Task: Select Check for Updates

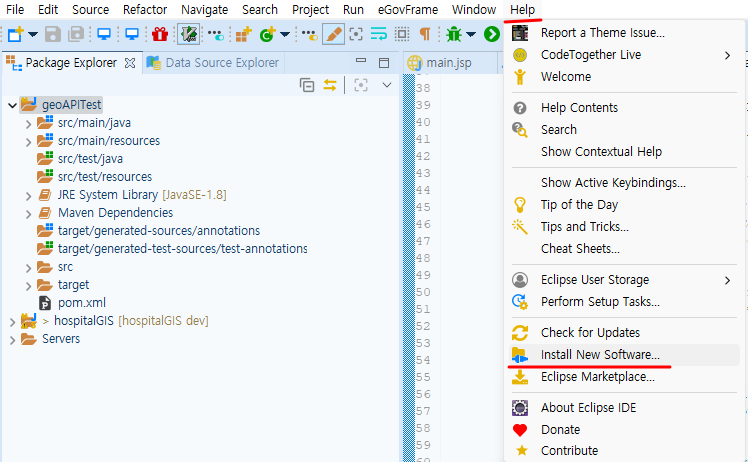Action: point(624,333)
